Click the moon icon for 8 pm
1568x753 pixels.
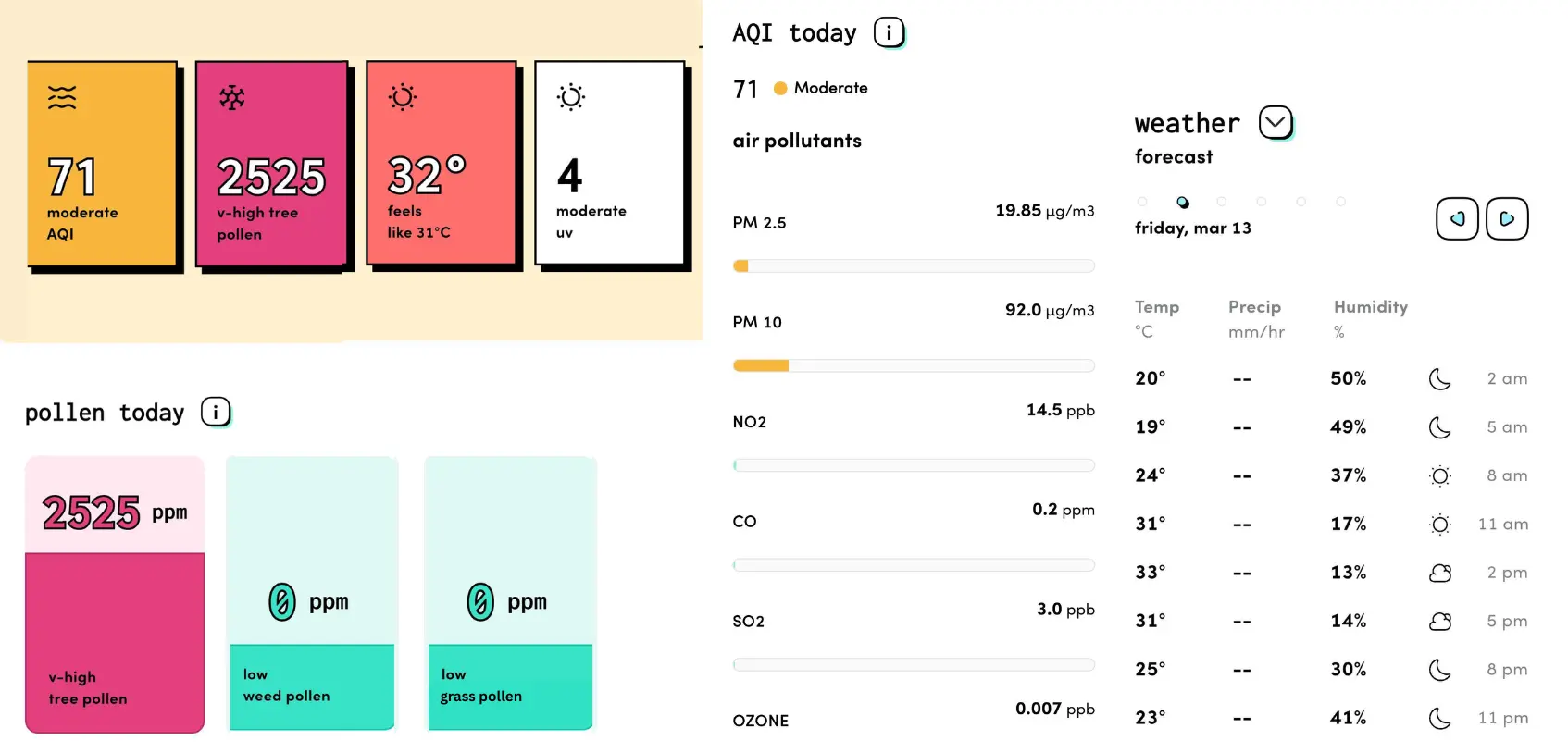click(1439, 670)
